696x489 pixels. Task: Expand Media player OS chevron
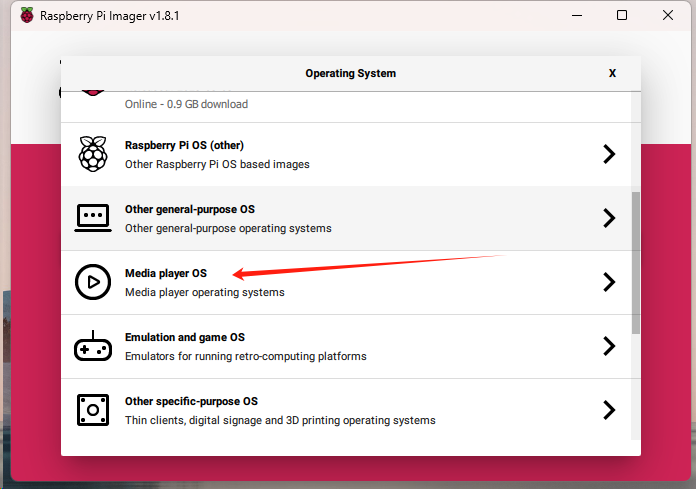[x=609, y=282]
